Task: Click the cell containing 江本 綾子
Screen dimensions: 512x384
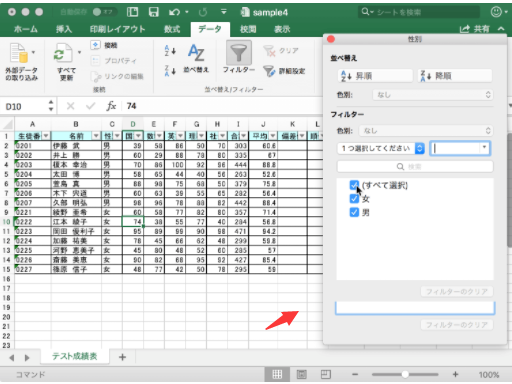Action: 76,222
